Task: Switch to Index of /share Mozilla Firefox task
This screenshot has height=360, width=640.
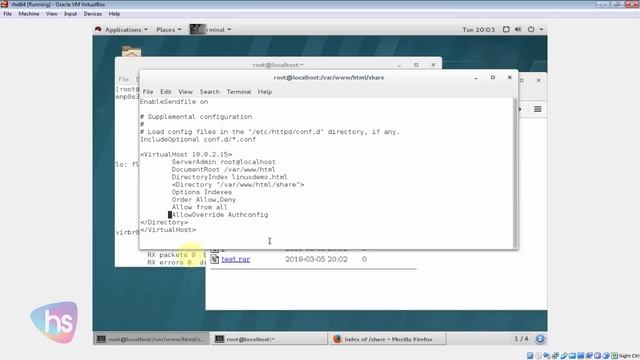Action: pyautogui.click(x=387, y=339)
